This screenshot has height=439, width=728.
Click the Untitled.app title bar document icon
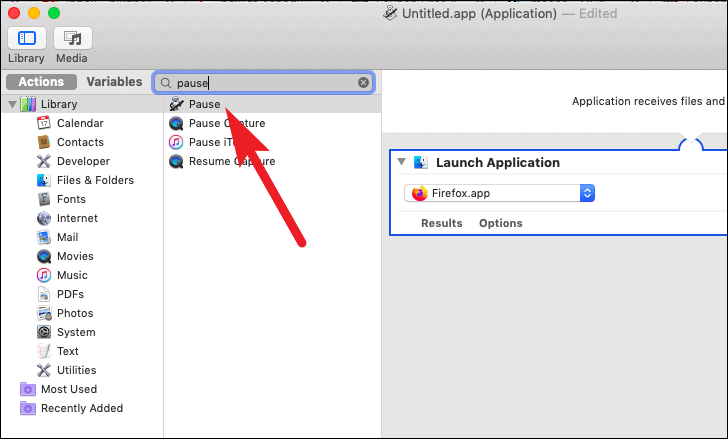point(390,13)
